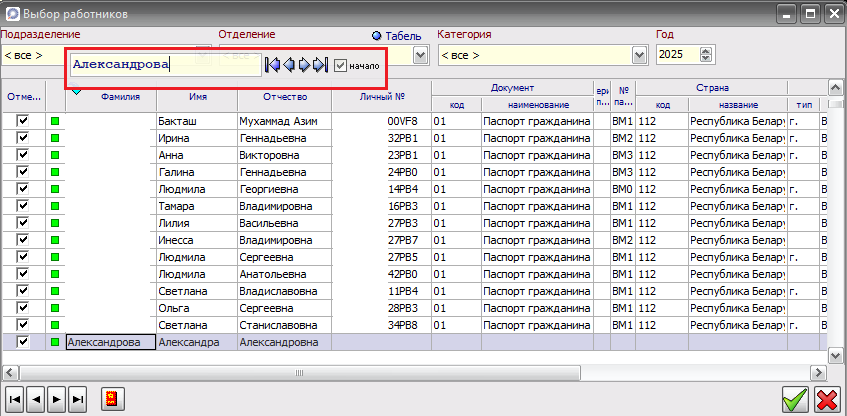Toggle the "начало" checkbox
This screenshot has width=847, height=416.
point(341,66)
